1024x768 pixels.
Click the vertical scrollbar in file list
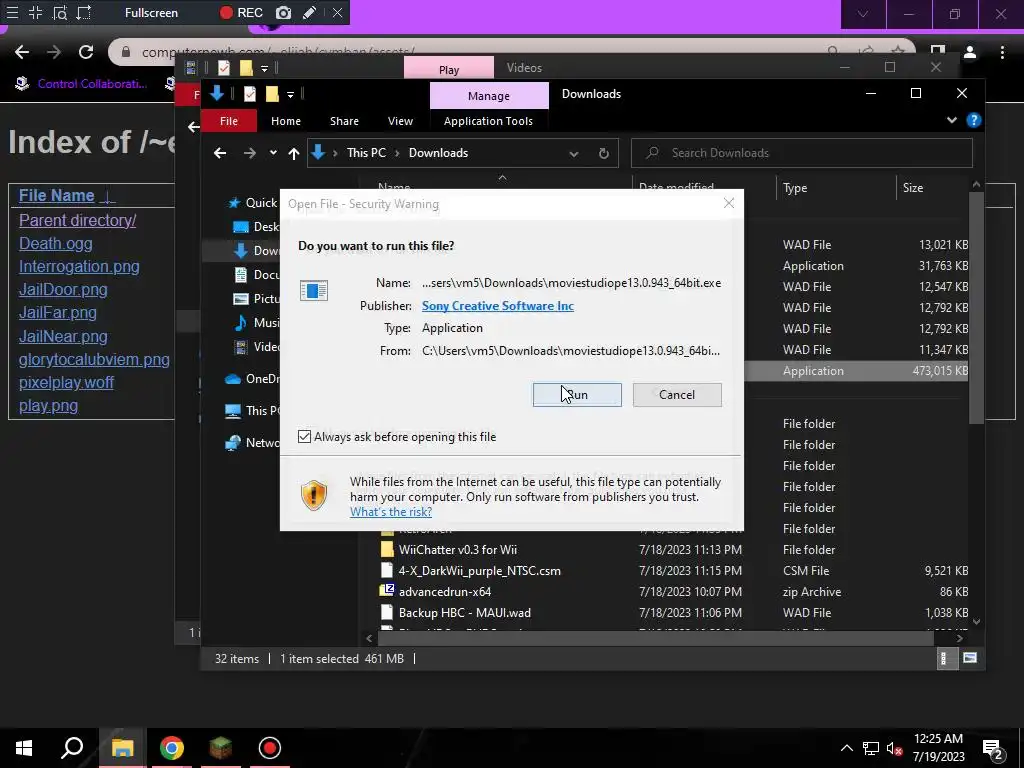[976, 307]
